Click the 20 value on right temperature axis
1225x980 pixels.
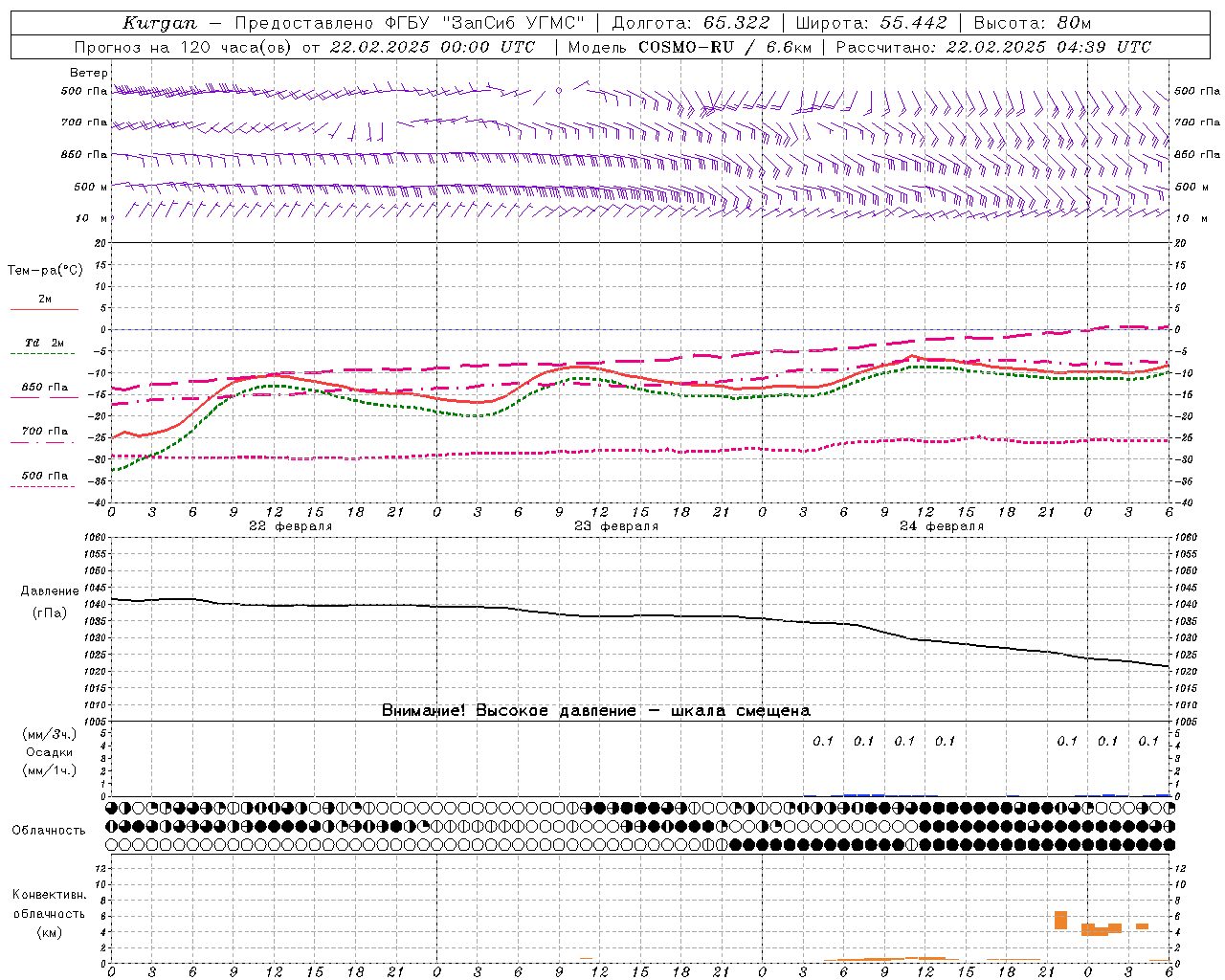pyautogui.click(x=1180, y=243)
